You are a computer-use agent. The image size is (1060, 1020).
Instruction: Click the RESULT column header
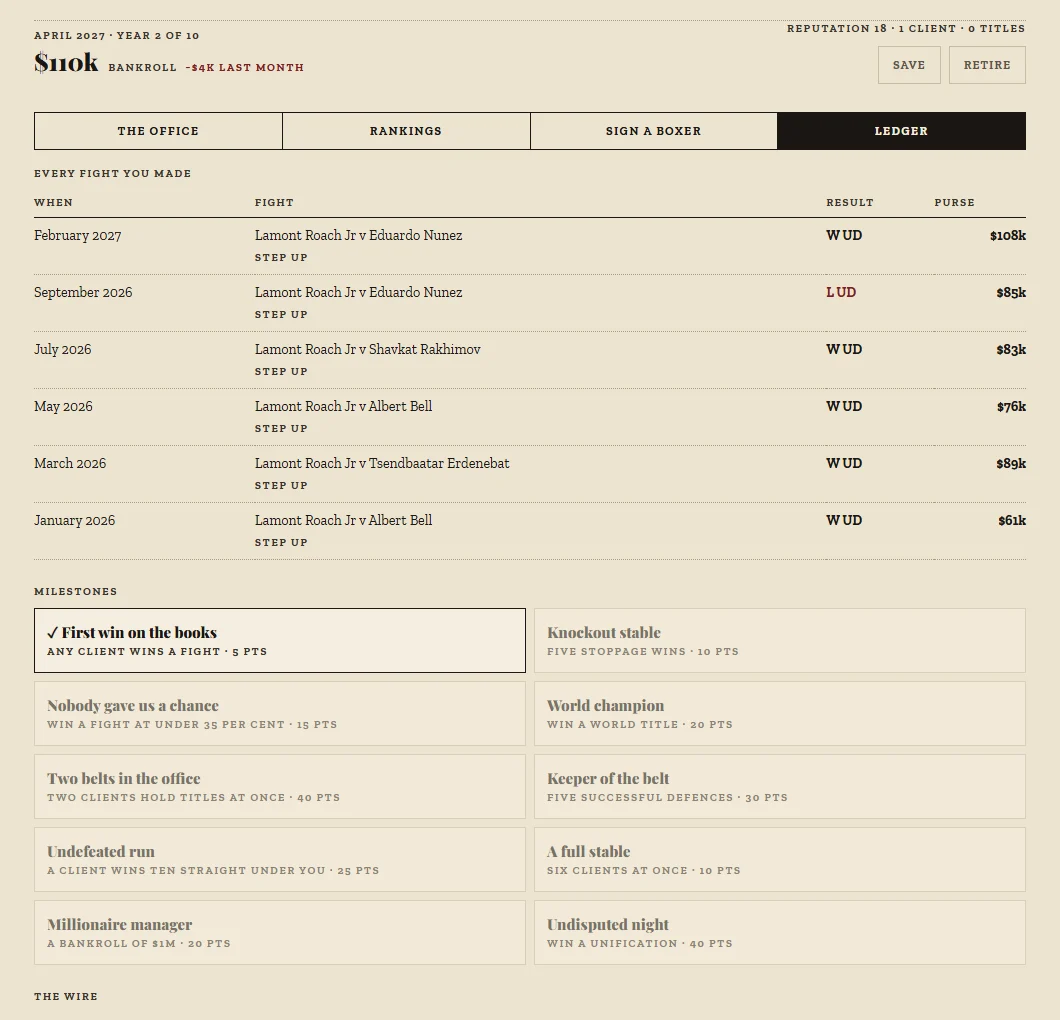click(850, 202)
